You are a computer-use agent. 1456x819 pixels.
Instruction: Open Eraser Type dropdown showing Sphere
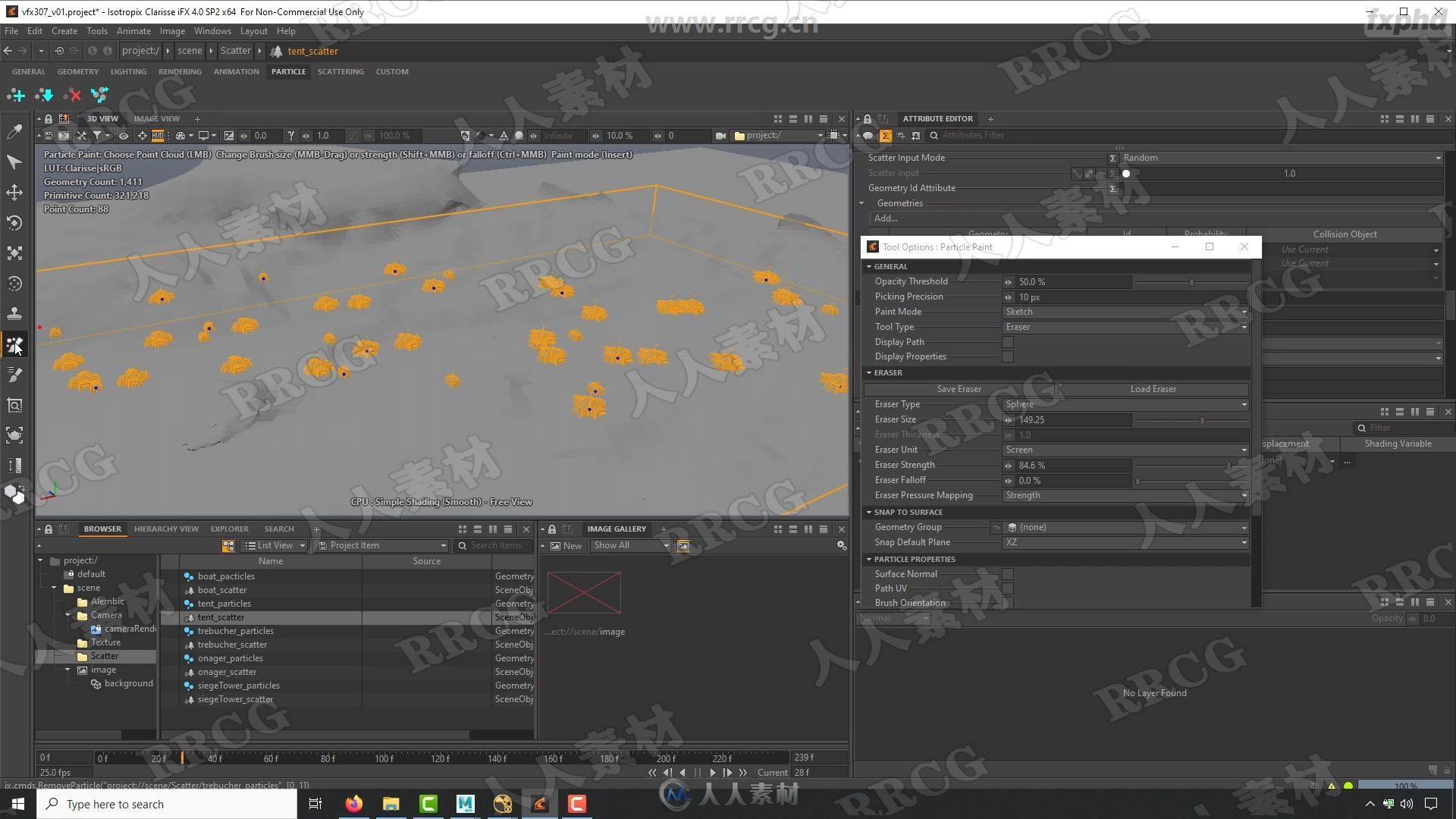[x=1125, y=404]
